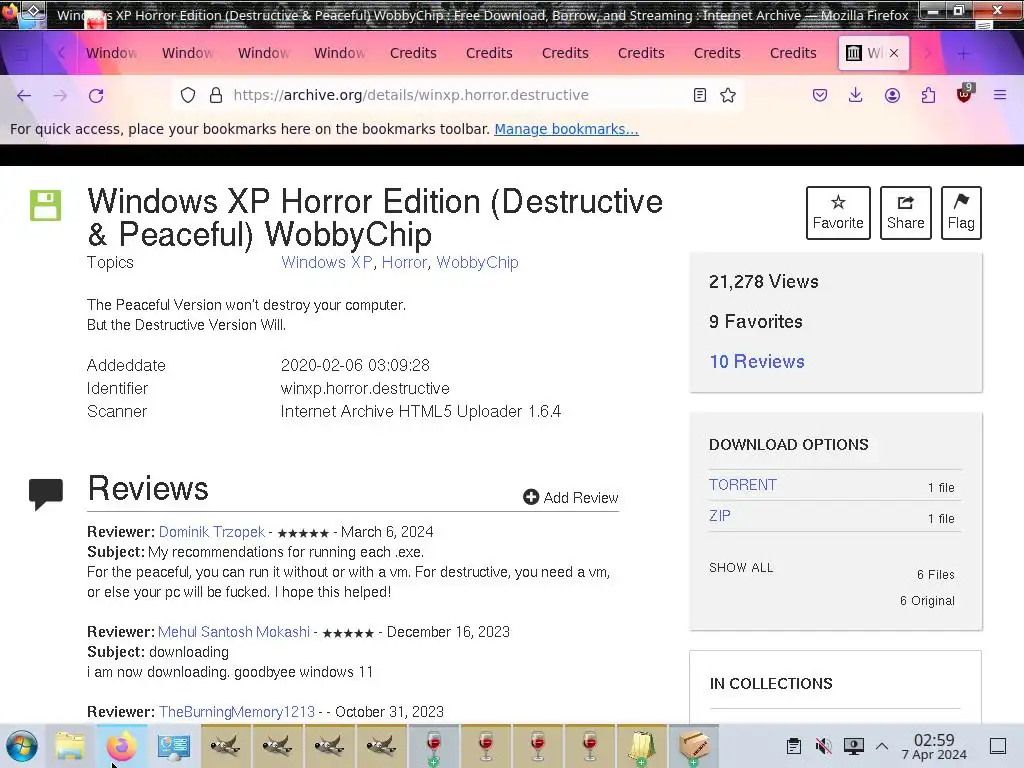Viewport: 1024px width, 768px height.
Task: Show site security via padlock icon
Action: pos(216,95)
